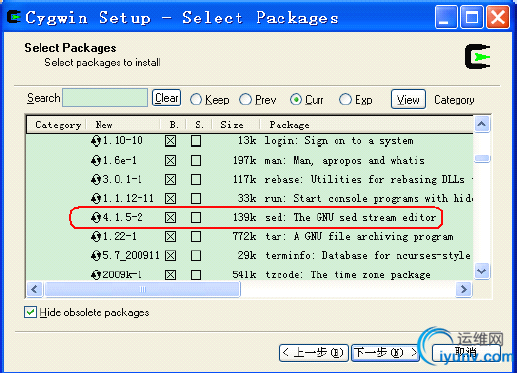Click the View button
Screen dimensions: 520x373
tap(408, 99)
